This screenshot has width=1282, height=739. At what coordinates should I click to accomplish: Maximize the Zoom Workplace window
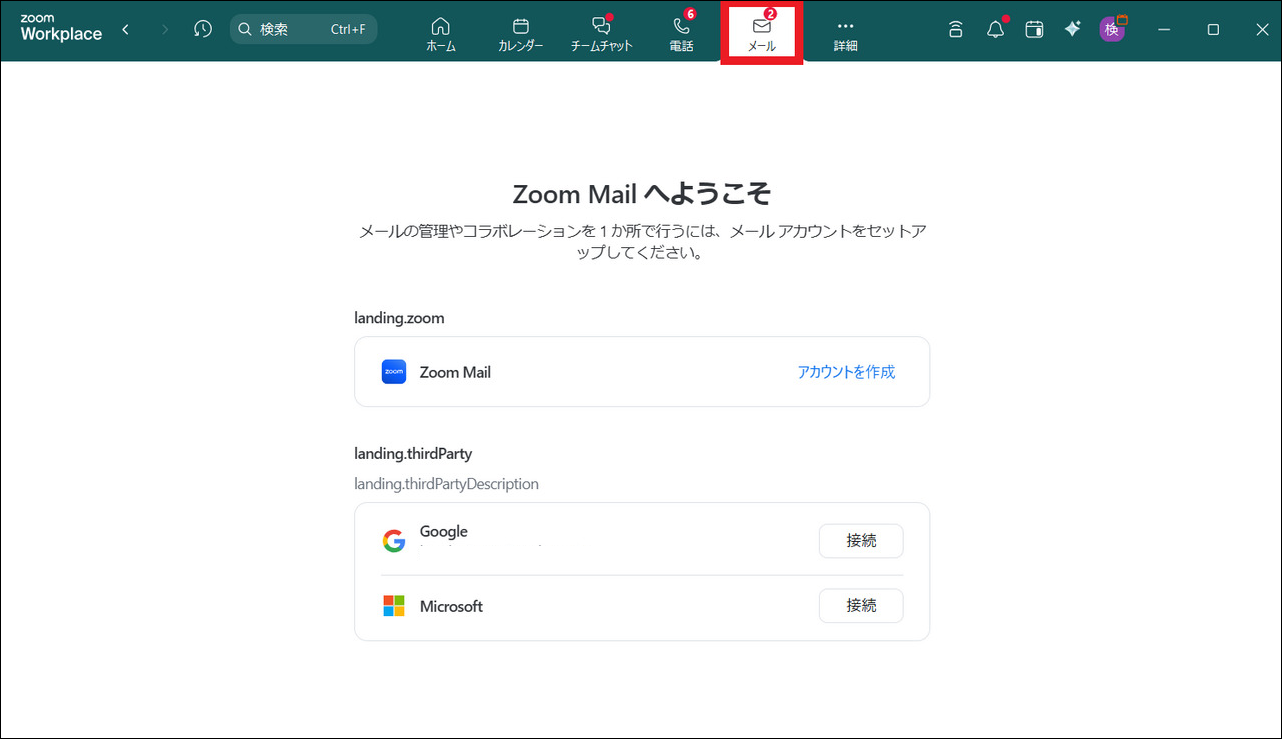pos(1213,30)
